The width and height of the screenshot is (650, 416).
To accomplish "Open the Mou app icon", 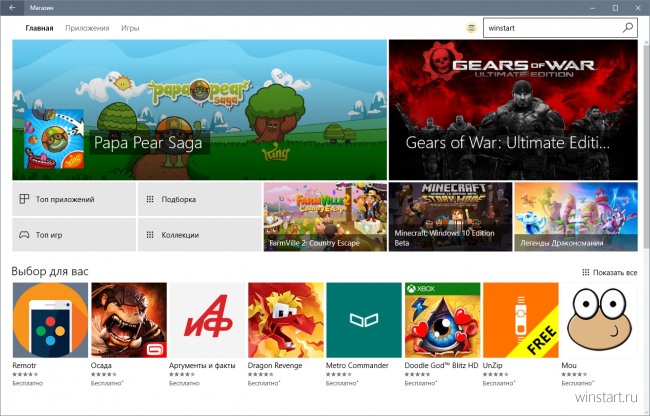I will coord(599,320).
